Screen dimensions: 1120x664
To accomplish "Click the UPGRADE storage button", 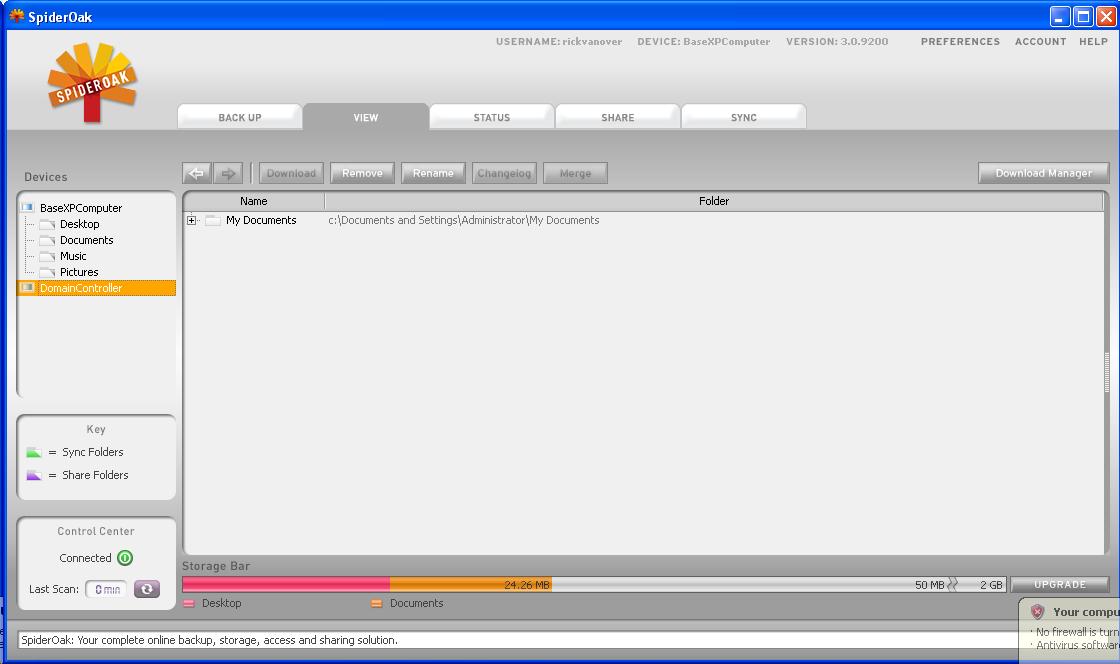I will pos(1060,585).
